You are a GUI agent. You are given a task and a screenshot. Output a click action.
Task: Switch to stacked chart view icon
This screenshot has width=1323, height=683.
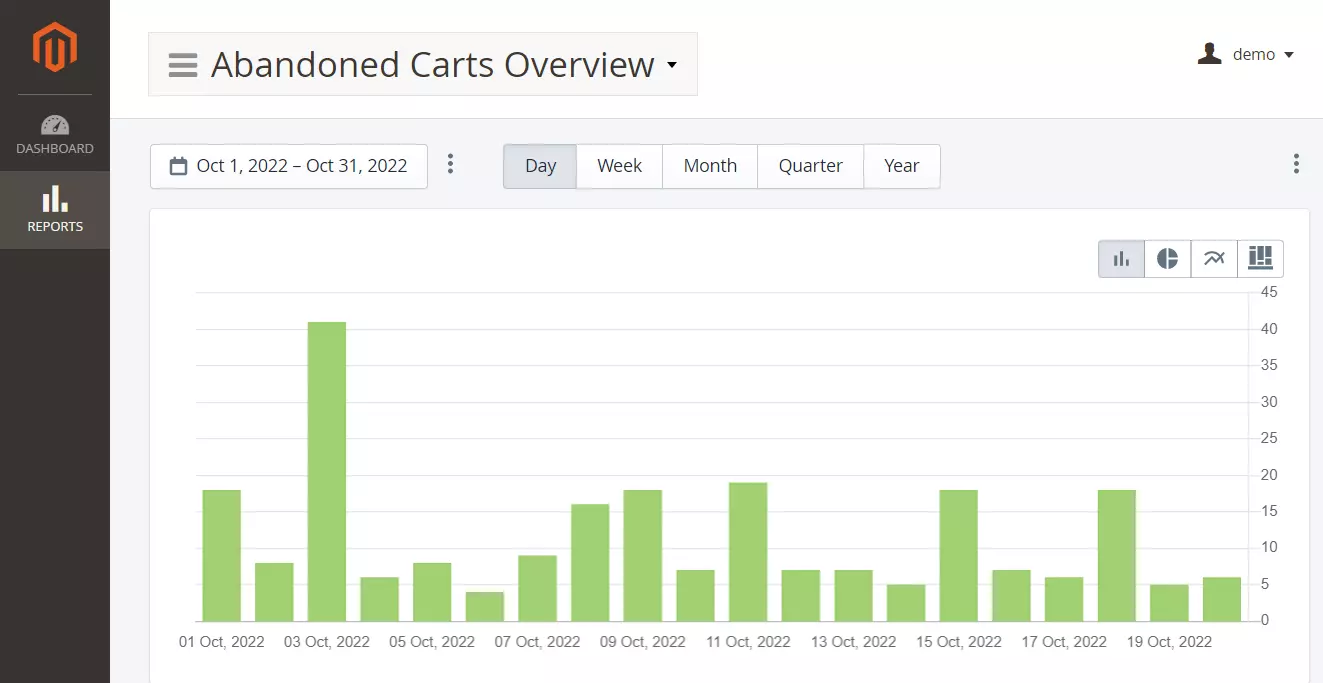tap(1260, 259)
